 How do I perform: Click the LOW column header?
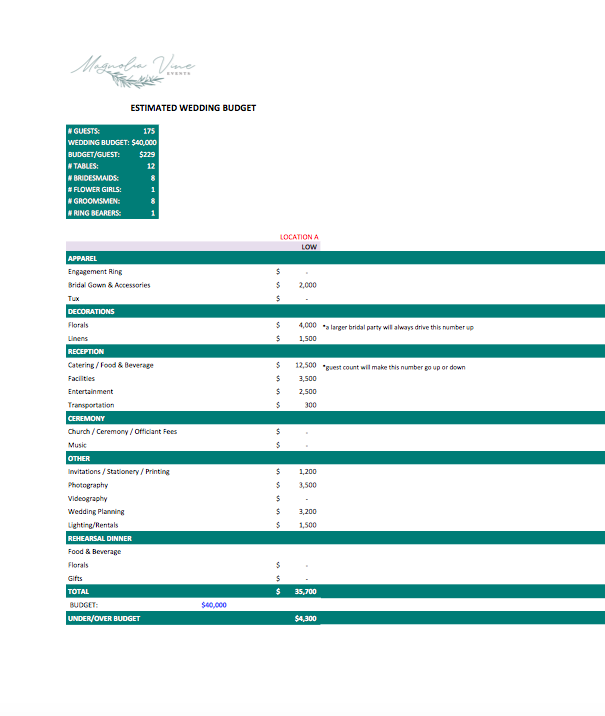[309, 247]
